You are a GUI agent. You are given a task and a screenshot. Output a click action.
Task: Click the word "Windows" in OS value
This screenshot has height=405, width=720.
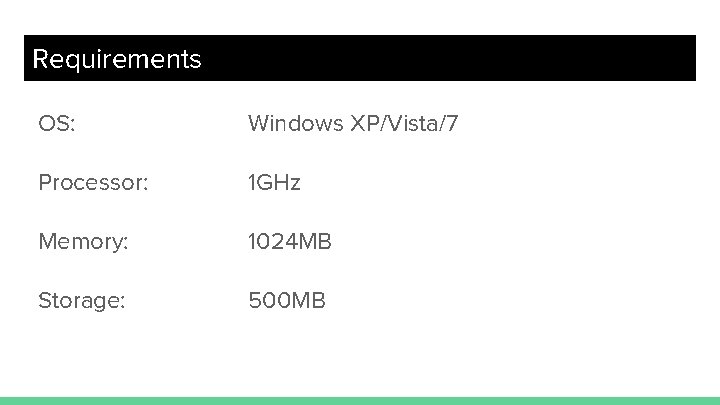coord(295,124)
